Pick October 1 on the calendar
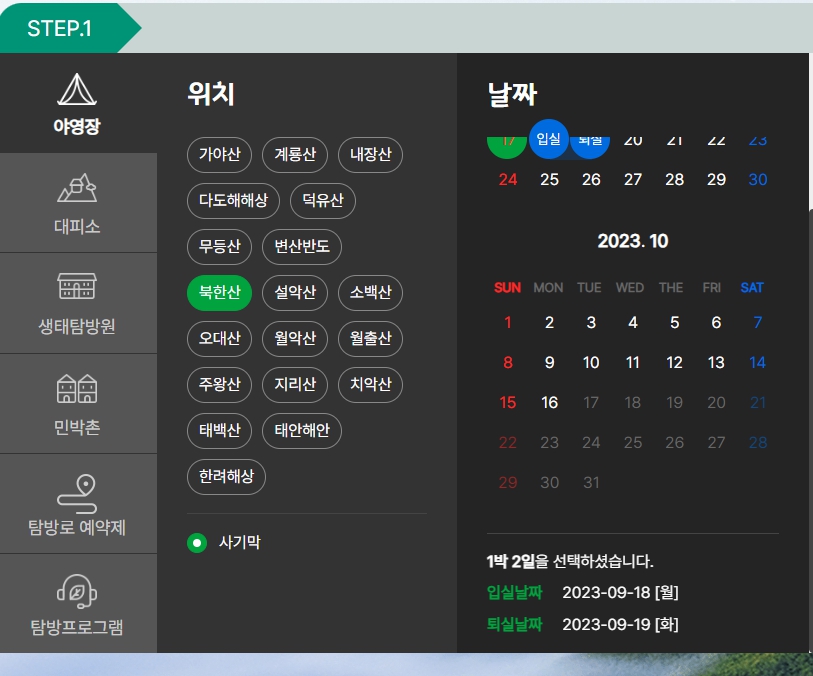 [508, 322]
